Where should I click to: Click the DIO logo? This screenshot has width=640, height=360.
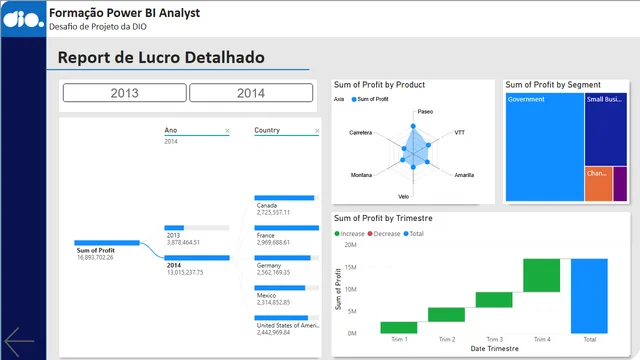point(23,19)
